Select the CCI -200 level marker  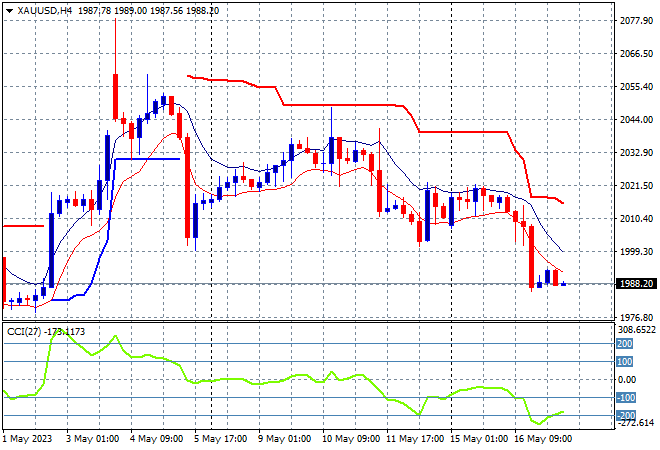[625, 415]
